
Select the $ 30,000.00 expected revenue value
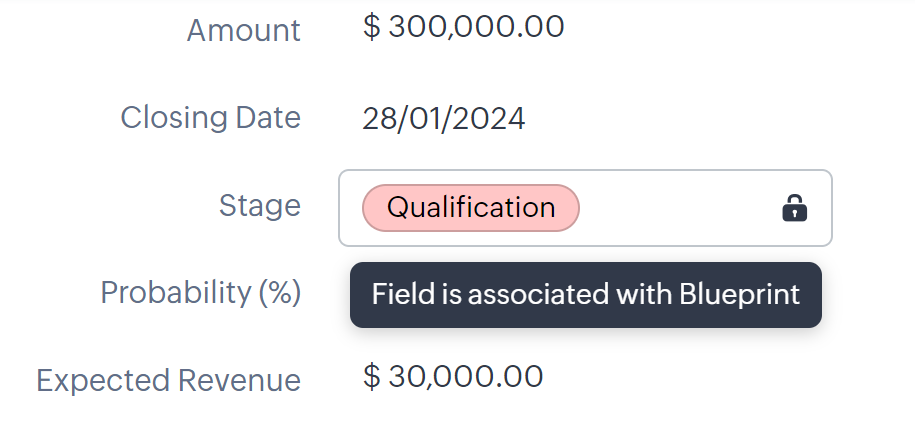453,376
